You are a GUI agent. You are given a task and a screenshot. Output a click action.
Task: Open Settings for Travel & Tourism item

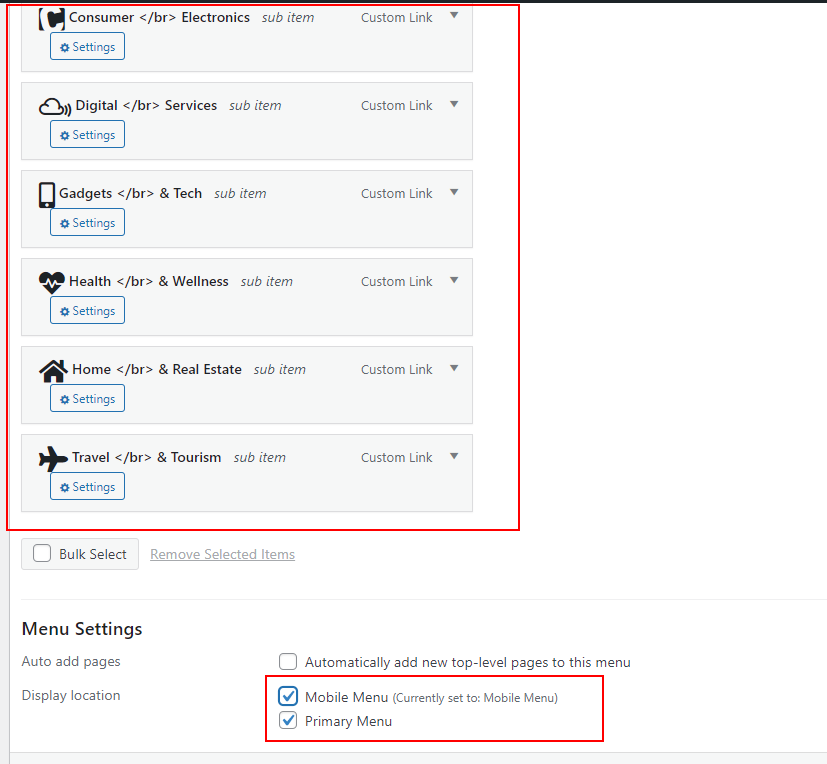point(88,487)
